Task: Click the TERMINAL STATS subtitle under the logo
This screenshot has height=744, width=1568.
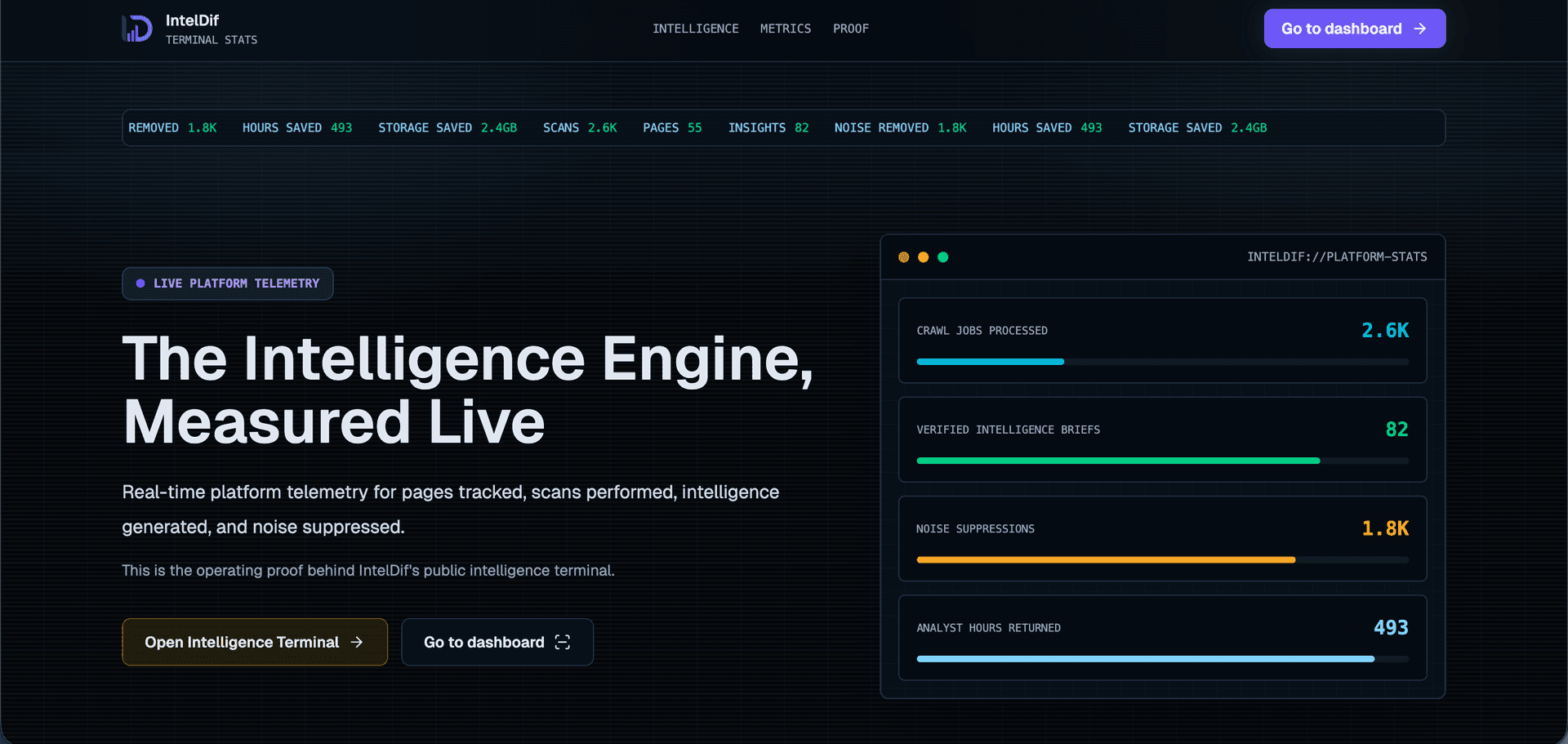Action: click(x=212, y=40)
